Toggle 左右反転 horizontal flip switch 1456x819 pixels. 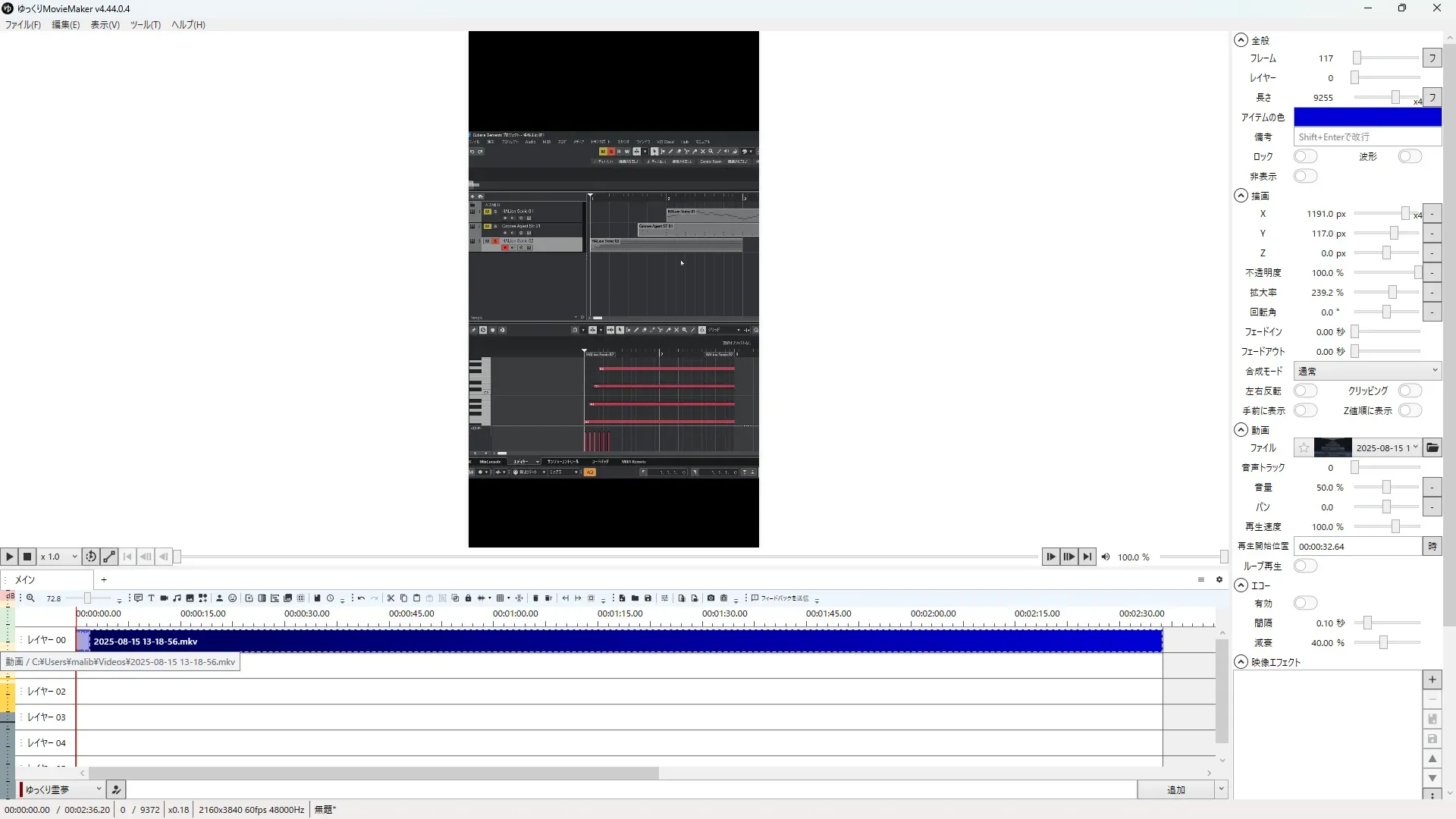1305,391
